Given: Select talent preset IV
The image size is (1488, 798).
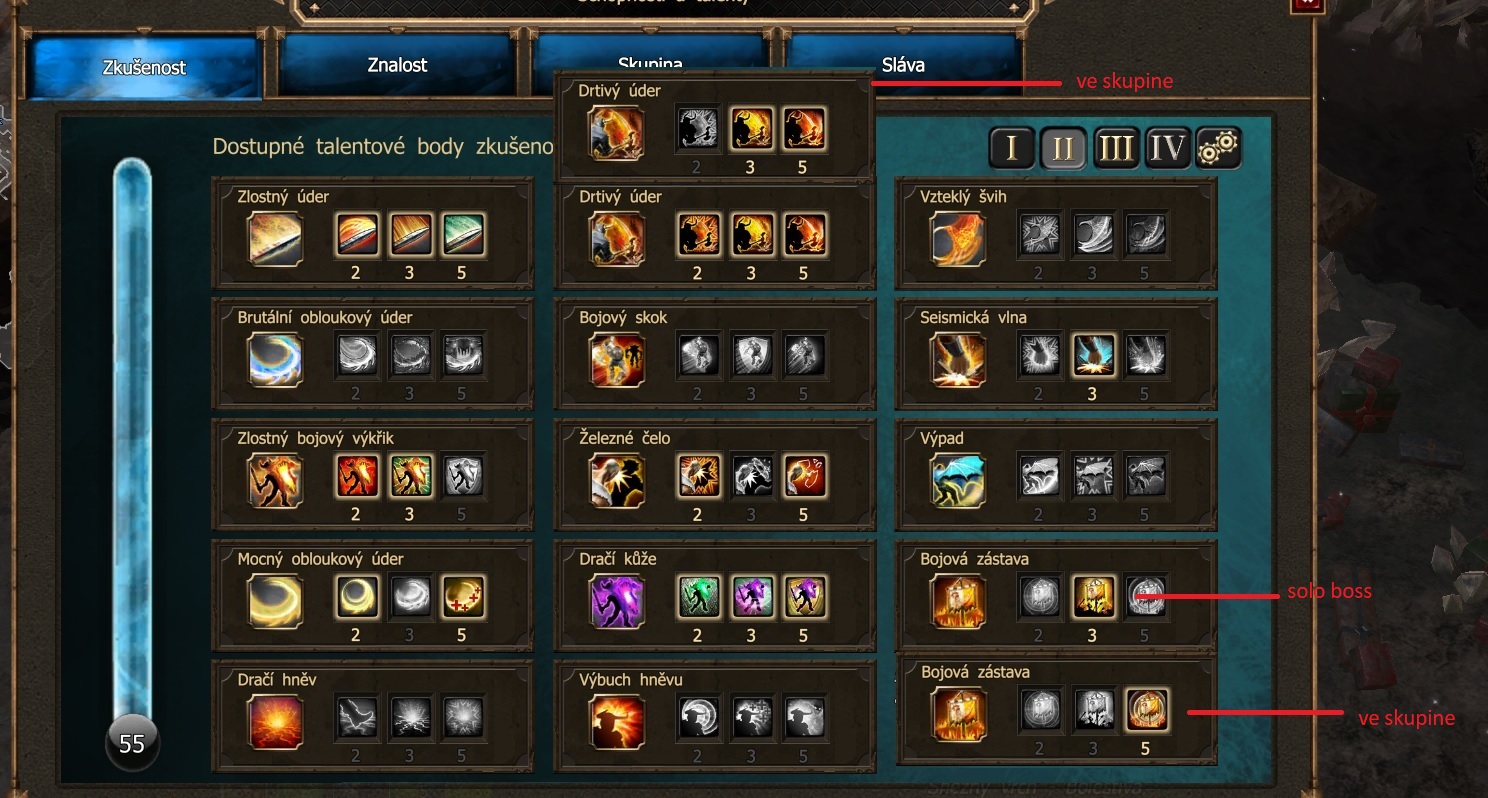Looking at the screenshot, I should pyautogui.click(x=1167, y=148).
